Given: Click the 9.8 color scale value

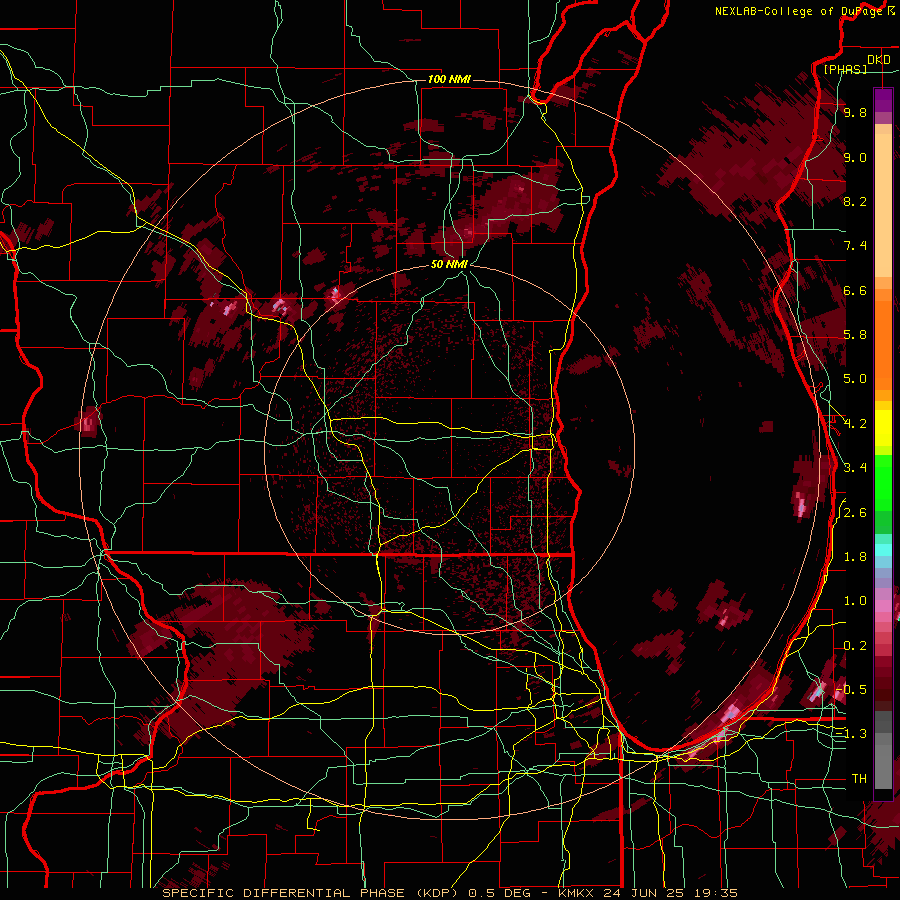Looking at the screenshot, I should (855, 112).
